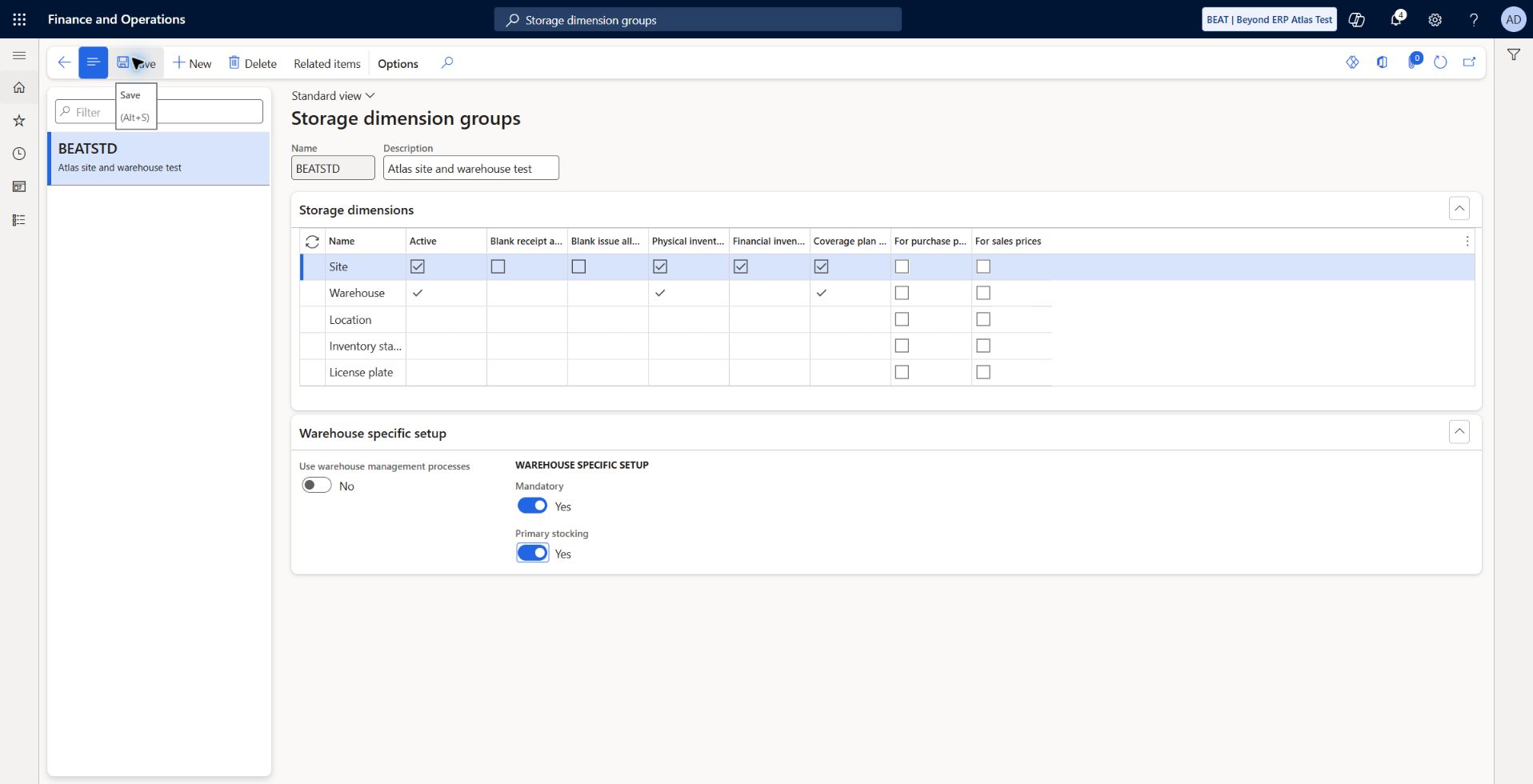Open the notifications bell

click(1396, 19)
